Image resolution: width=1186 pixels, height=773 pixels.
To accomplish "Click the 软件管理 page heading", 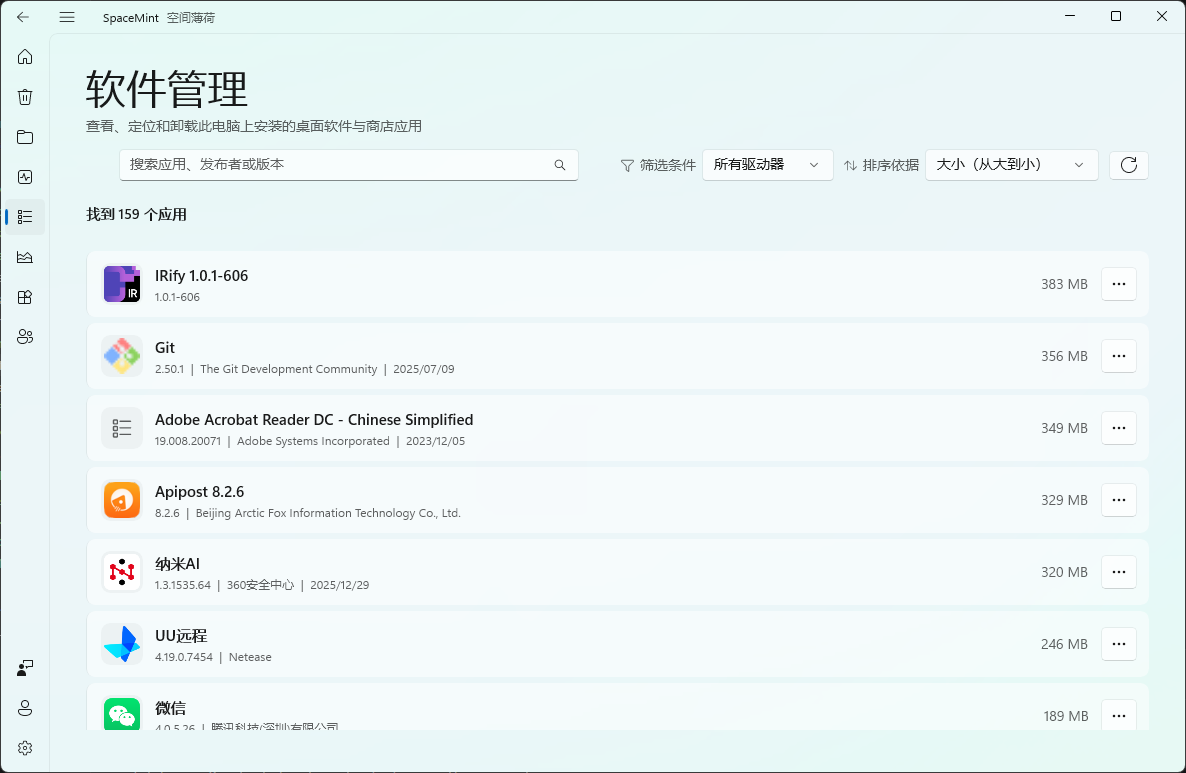I will pos(166,89).
